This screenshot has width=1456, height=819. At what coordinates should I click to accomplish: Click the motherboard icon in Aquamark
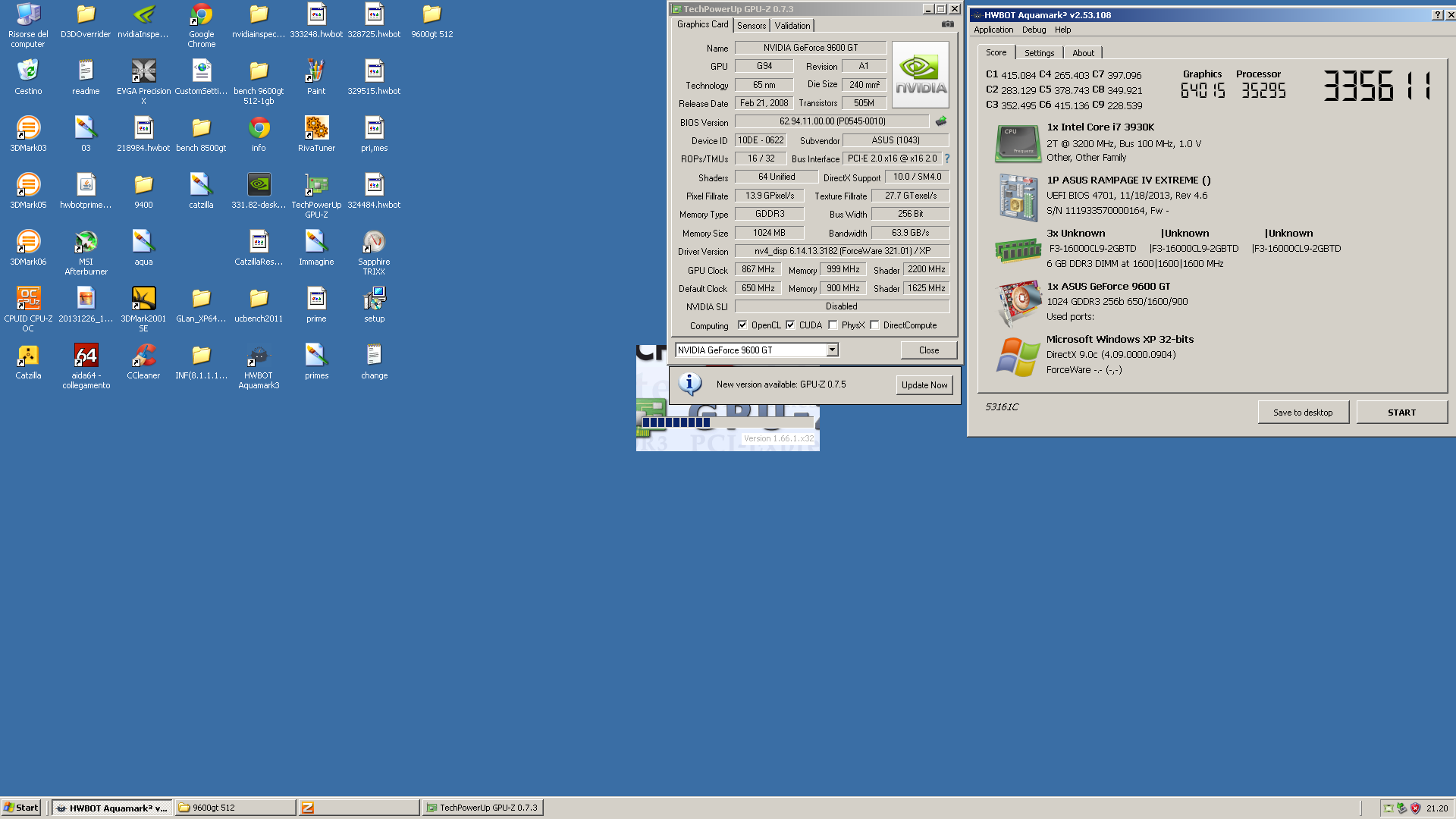1018,197
